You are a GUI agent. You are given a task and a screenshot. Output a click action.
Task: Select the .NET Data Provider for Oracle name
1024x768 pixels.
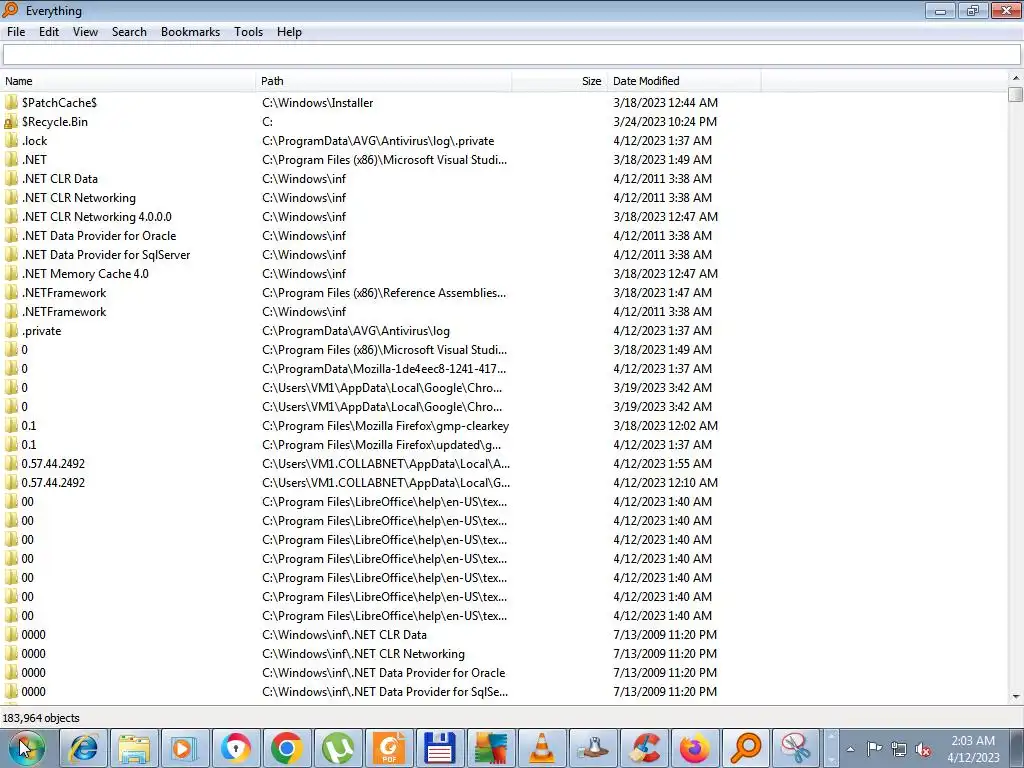[x=99, y=236]
